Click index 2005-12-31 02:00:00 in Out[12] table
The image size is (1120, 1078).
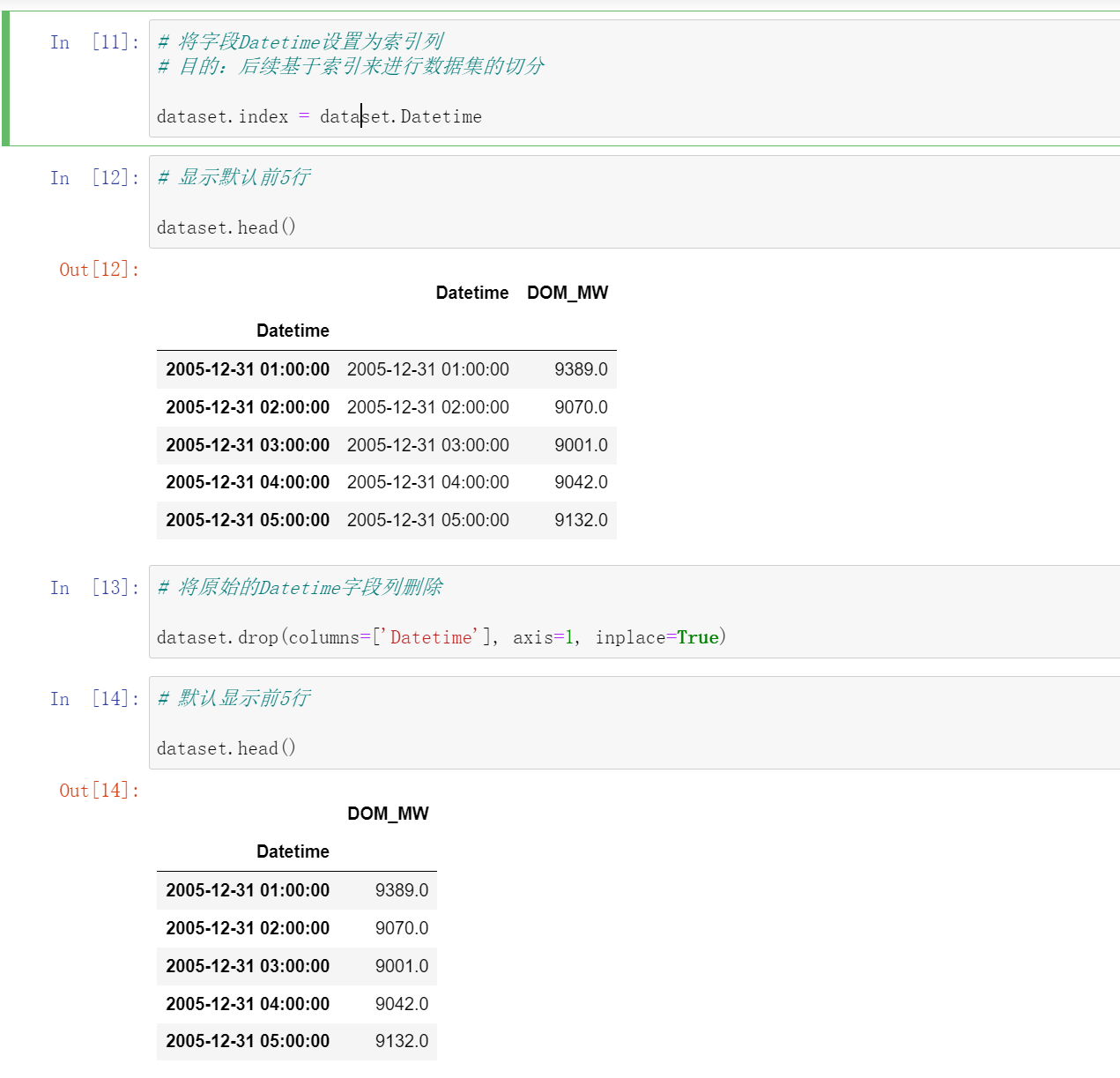(x=248, y=407)
